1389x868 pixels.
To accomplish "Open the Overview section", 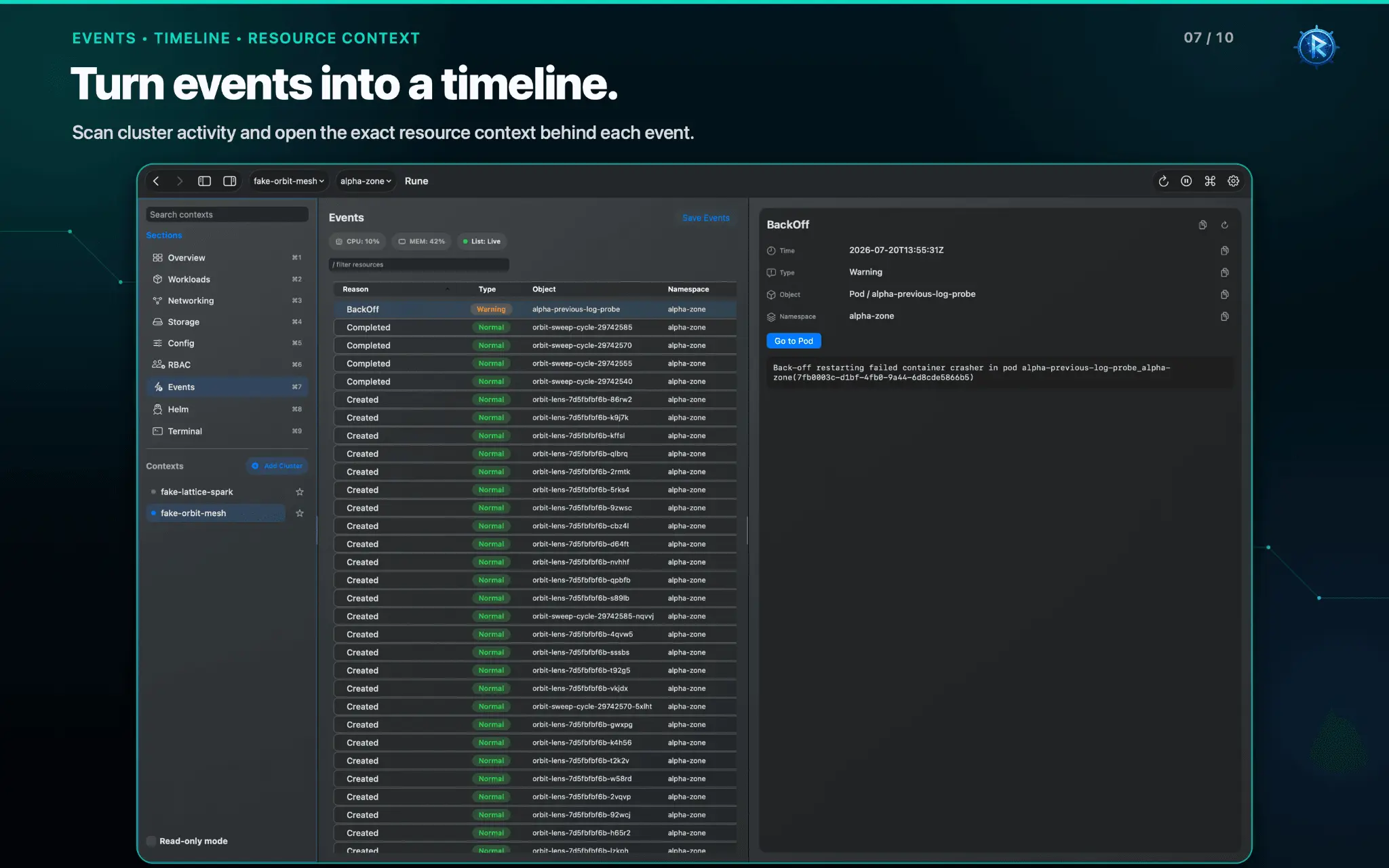I will tap(227, 258).
